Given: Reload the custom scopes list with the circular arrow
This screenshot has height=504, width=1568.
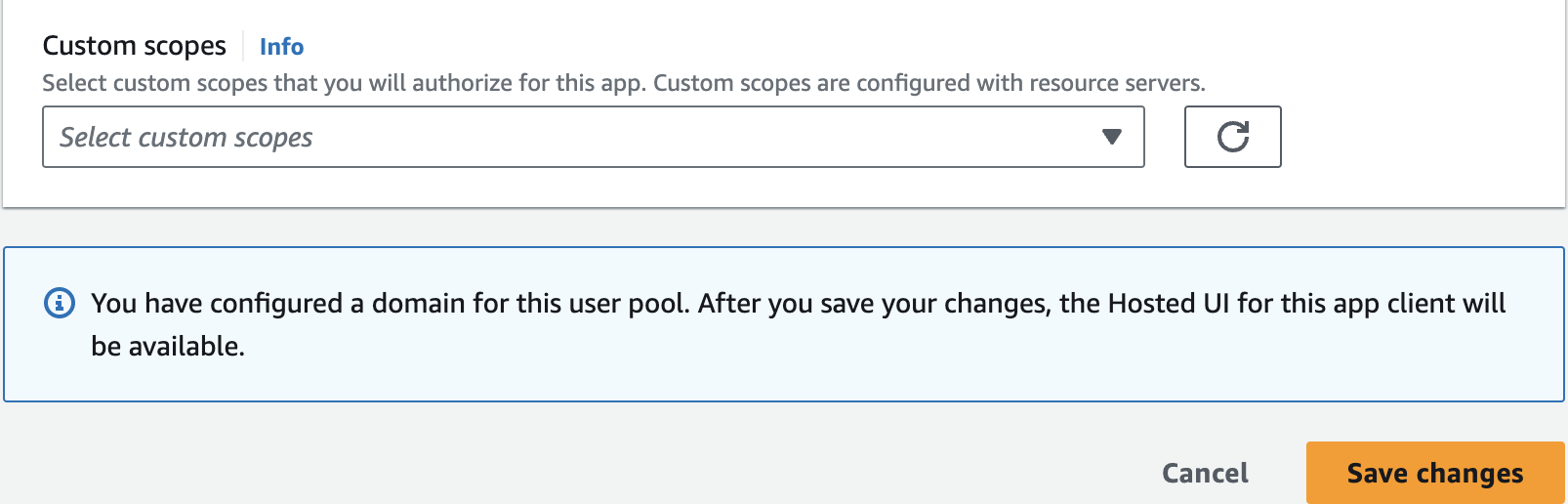Looking at the screenshot, I should 1232,137.
